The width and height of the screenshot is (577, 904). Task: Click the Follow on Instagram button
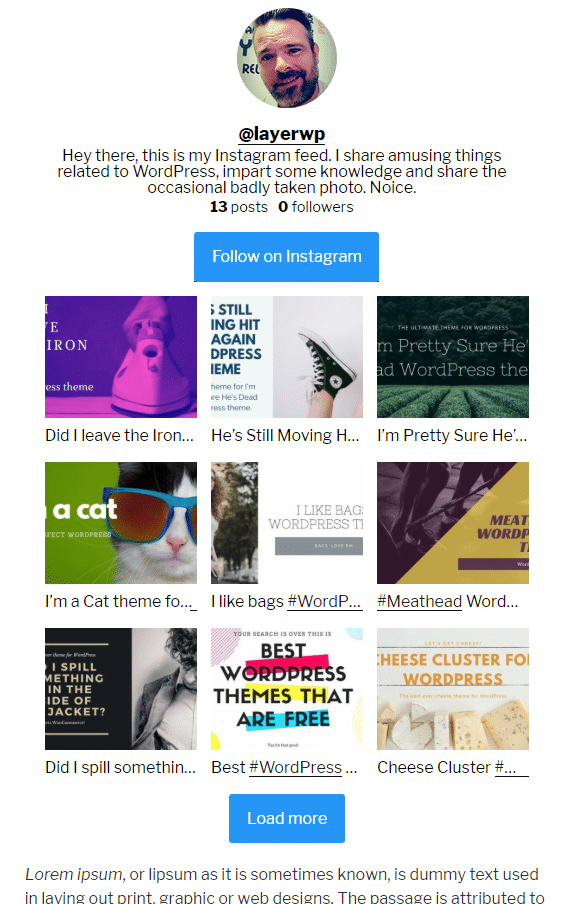(286, 257)
